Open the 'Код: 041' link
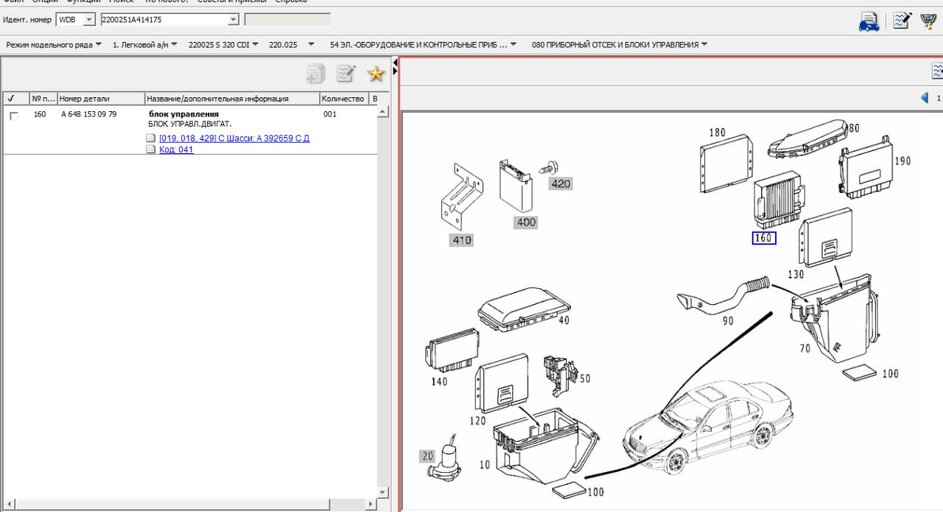The height and width of the screenshot is (512, 943). coord(176,149)
